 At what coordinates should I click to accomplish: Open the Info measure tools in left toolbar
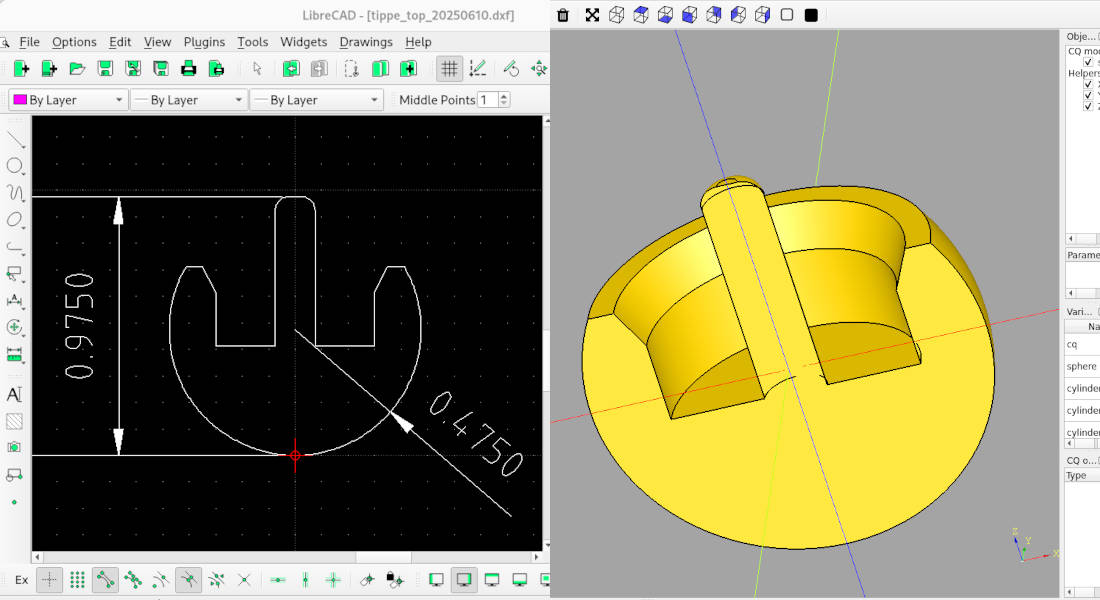[x=15, y=354]
